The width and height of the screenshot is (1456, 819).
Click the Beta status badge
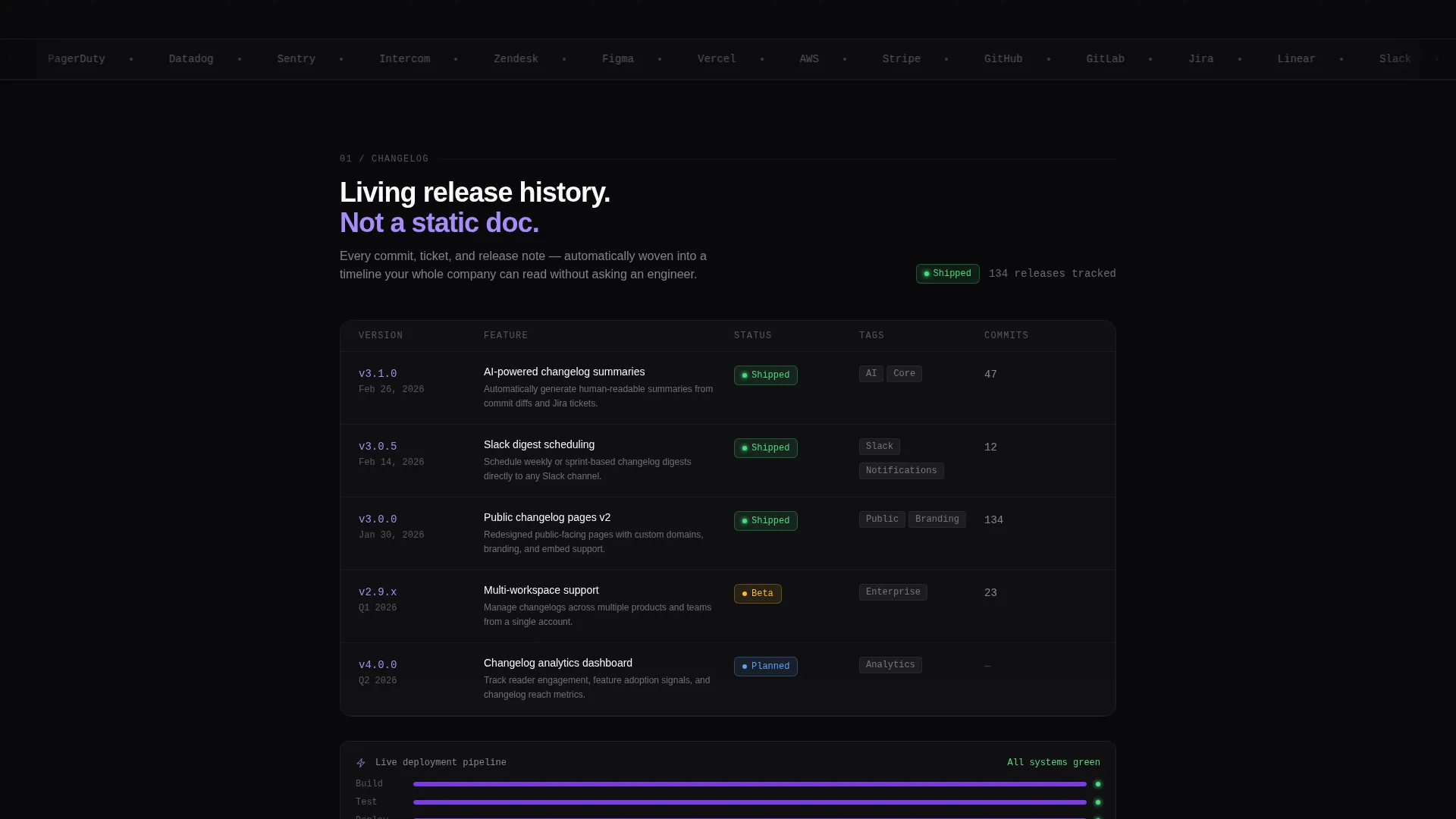pyautogui.click(x=758, y=594)
